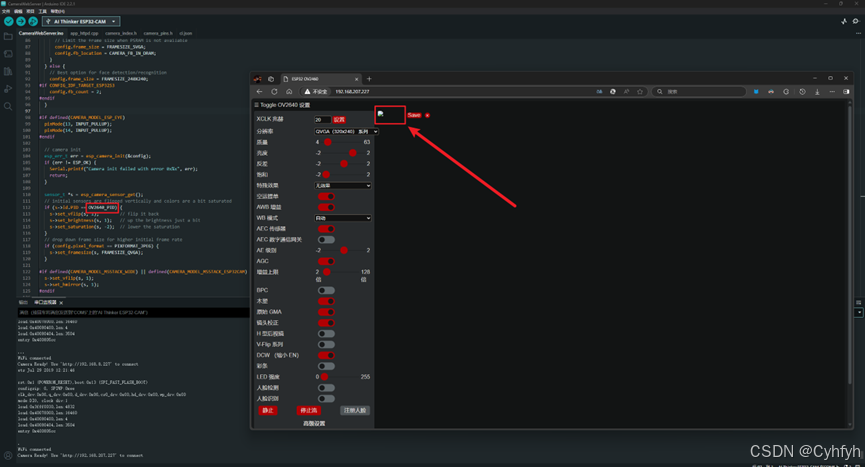
Task: Open the Serial Monitor icon in Arduino toolbar
Action: (x=856, y=22)
